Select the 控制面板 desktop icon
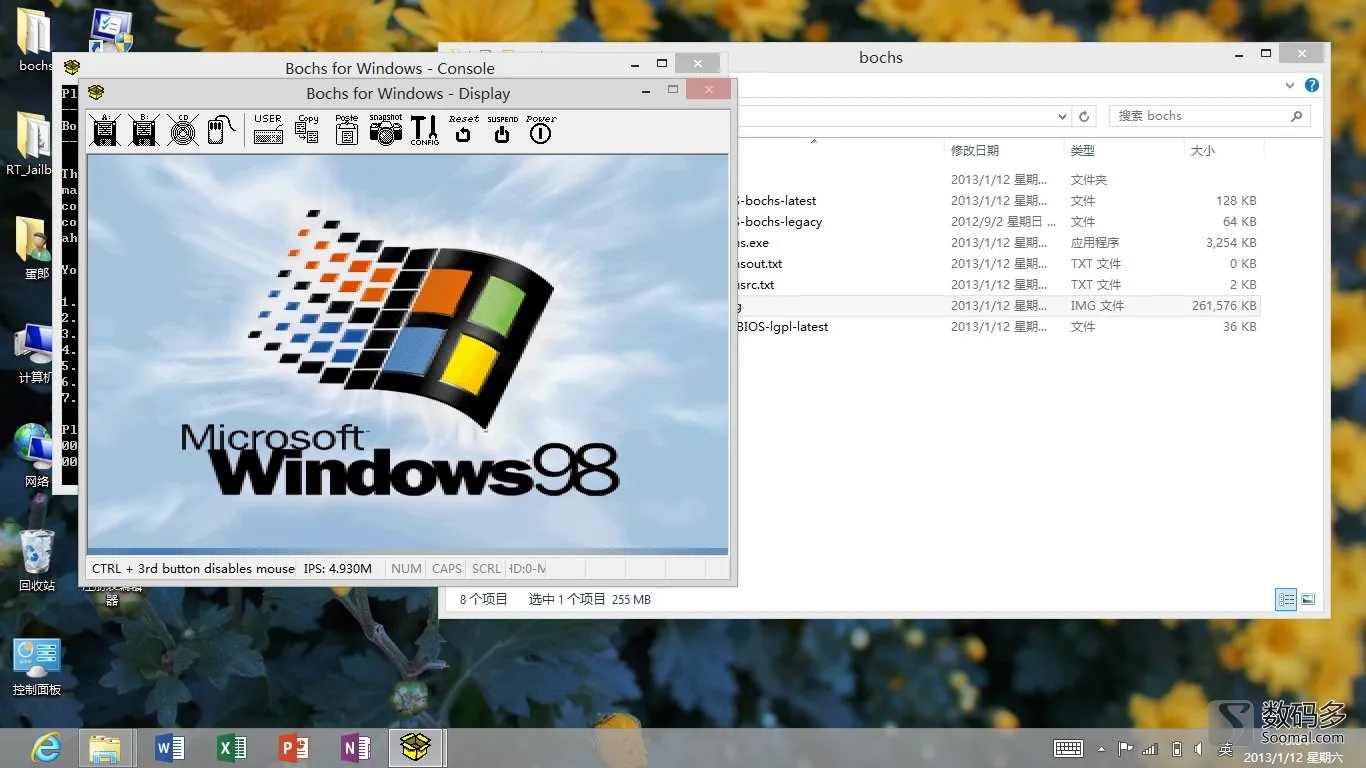 (x=37, y=666)
